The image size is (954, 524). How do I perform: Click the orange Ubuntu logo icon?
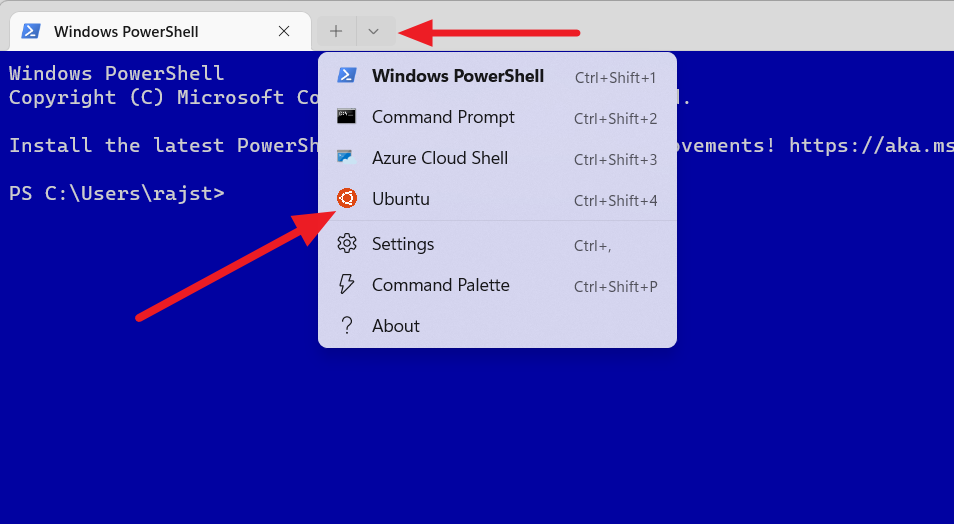pos(347,198)
